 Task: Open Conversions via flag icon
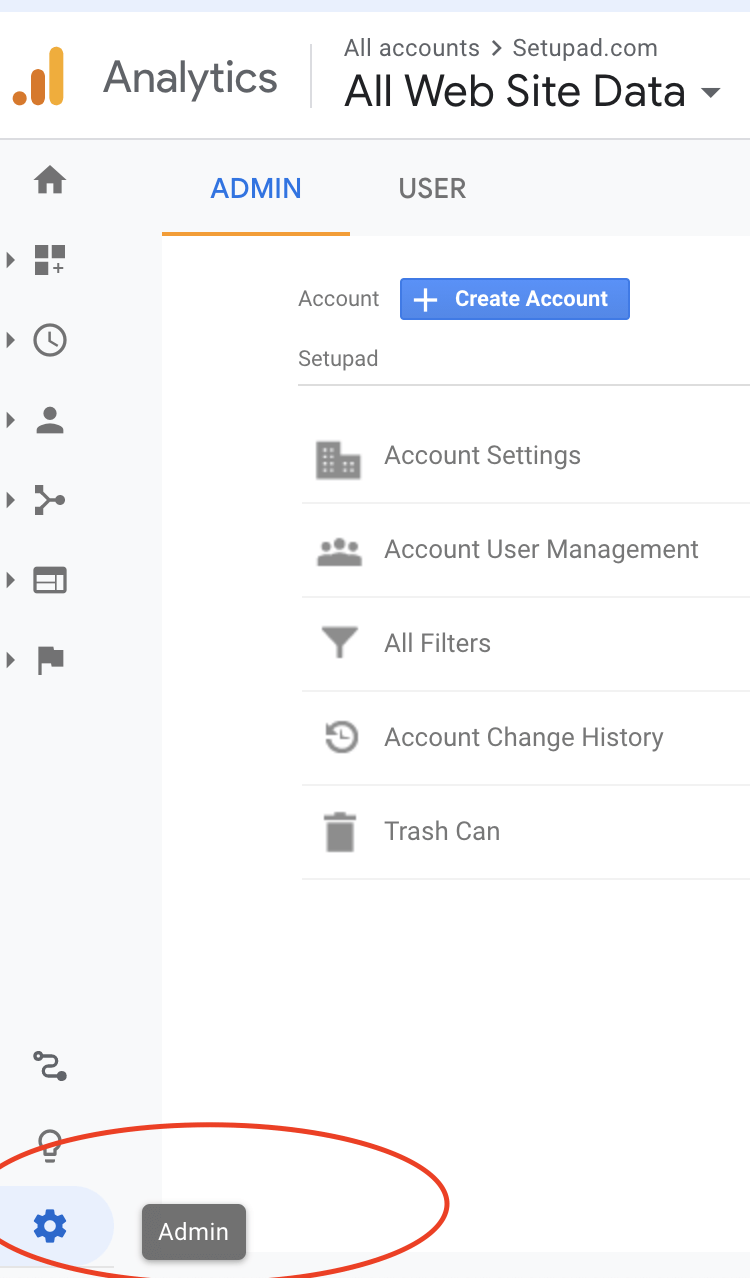(x=49, y=660)
